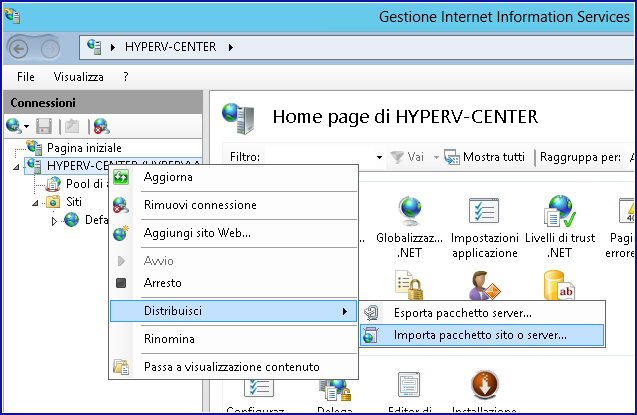Screen dimensions: 637x415
Task: Select the Aggiorna context menu entry
Action: click(x=234, y=177)
